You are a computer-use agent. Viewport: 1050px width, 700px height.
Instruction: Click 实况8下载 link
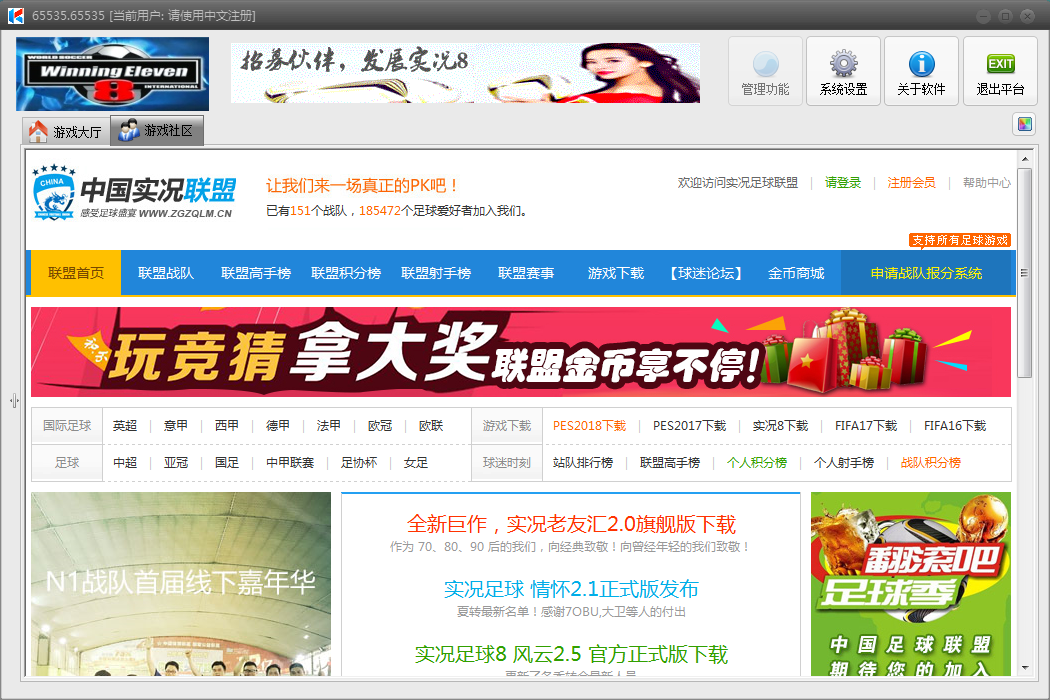click(x=780, y=426)
